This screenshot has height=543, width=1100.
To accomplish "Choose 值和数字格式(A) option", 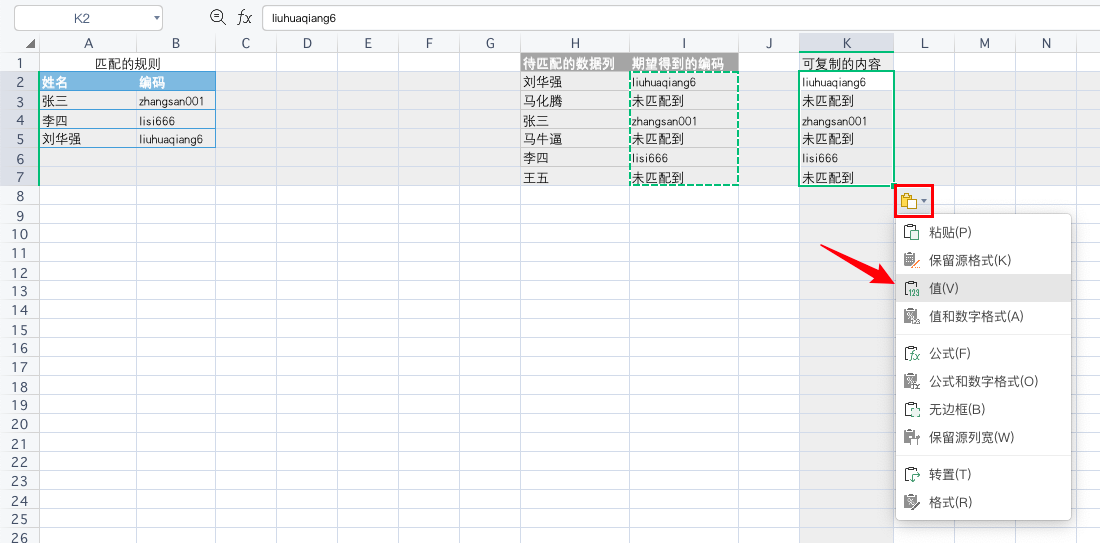I will click(976, 316).
